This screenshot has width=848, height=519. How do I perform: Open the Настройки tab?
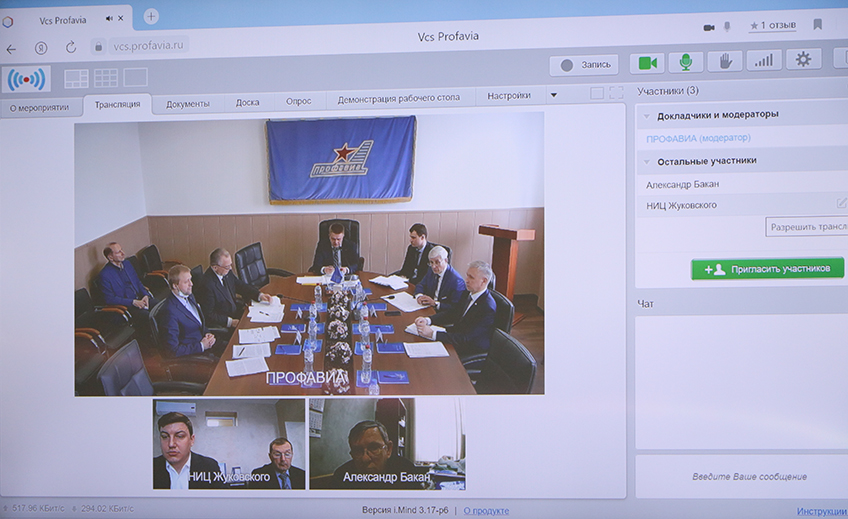point(509,96)
